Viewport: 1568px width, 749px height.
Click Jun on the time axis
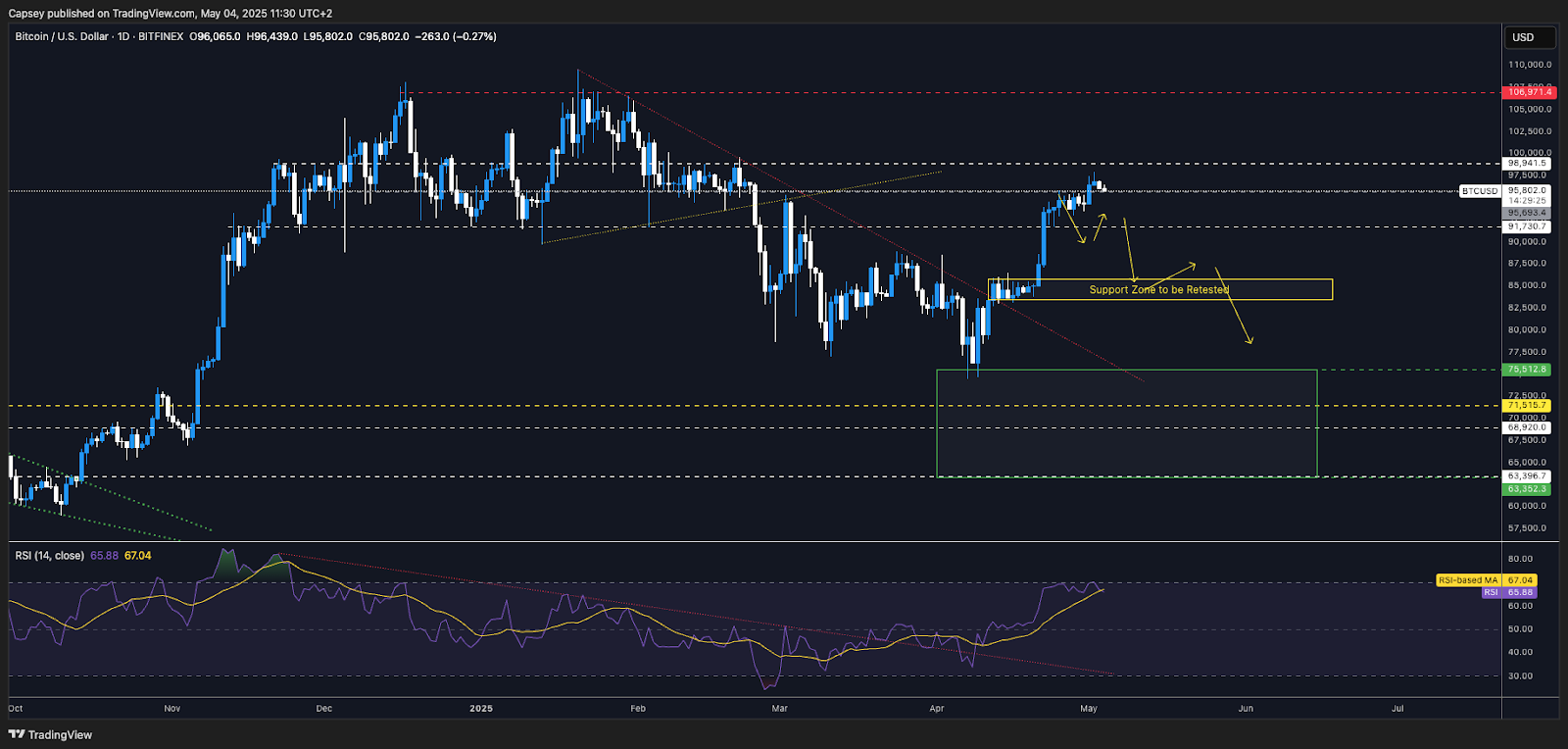[1246, 708]
